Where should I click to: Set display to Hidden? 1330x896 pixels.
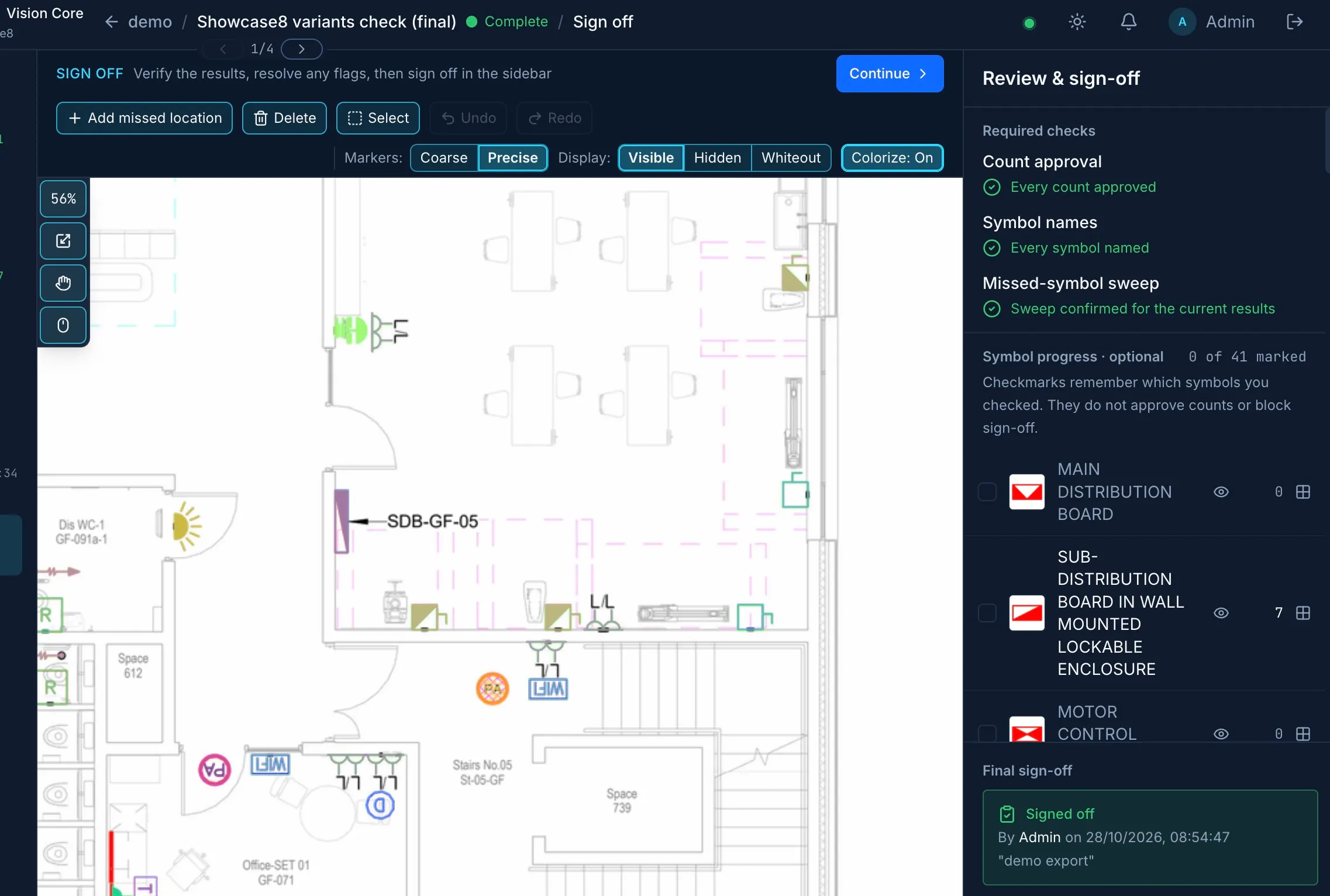(718, 158)
